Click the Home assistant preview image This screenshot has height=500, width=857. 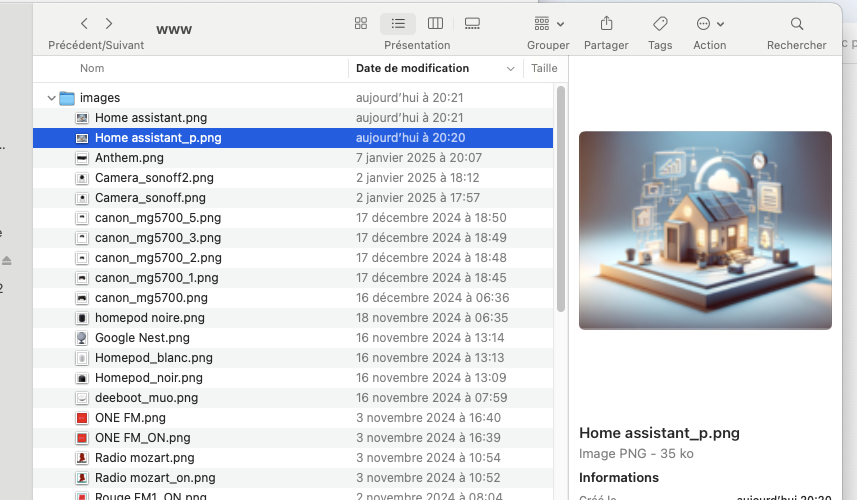coord(705,230)
